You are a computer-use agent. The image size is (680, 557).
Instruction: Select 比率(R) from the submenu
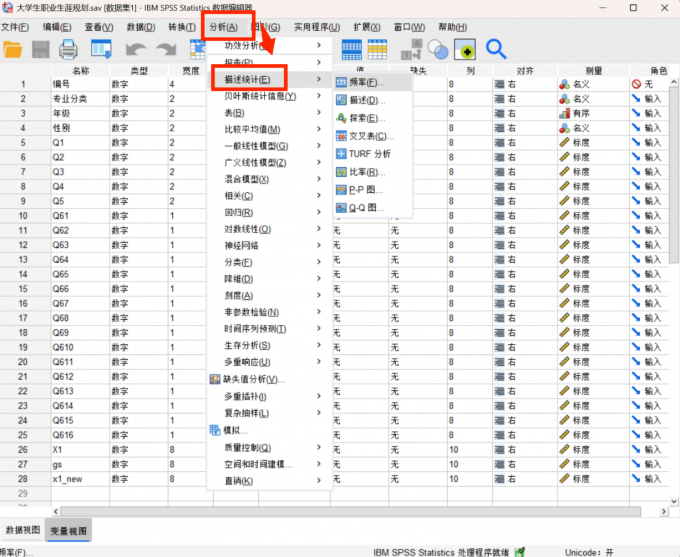click(373, 172)
